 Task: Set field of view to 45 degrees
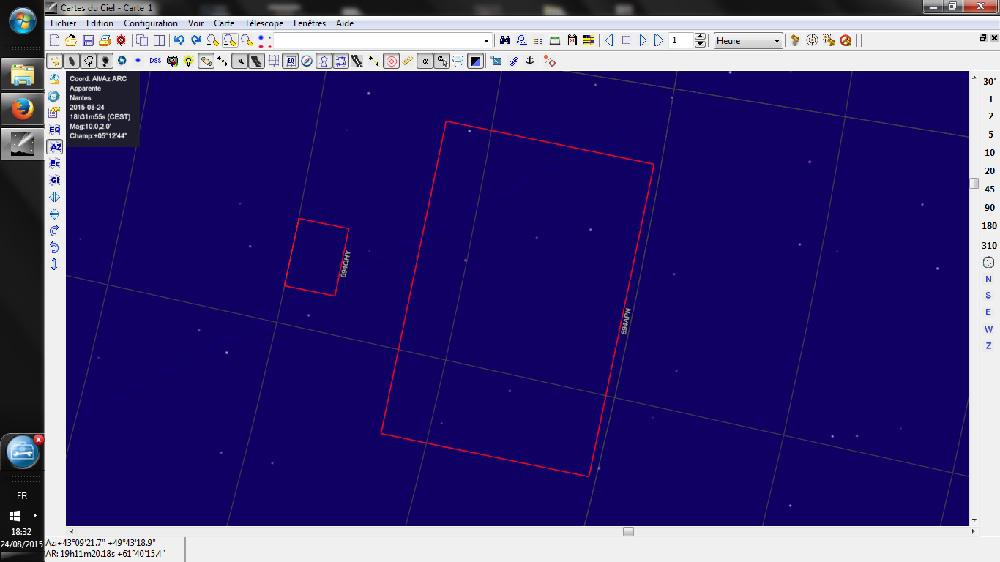989,189
